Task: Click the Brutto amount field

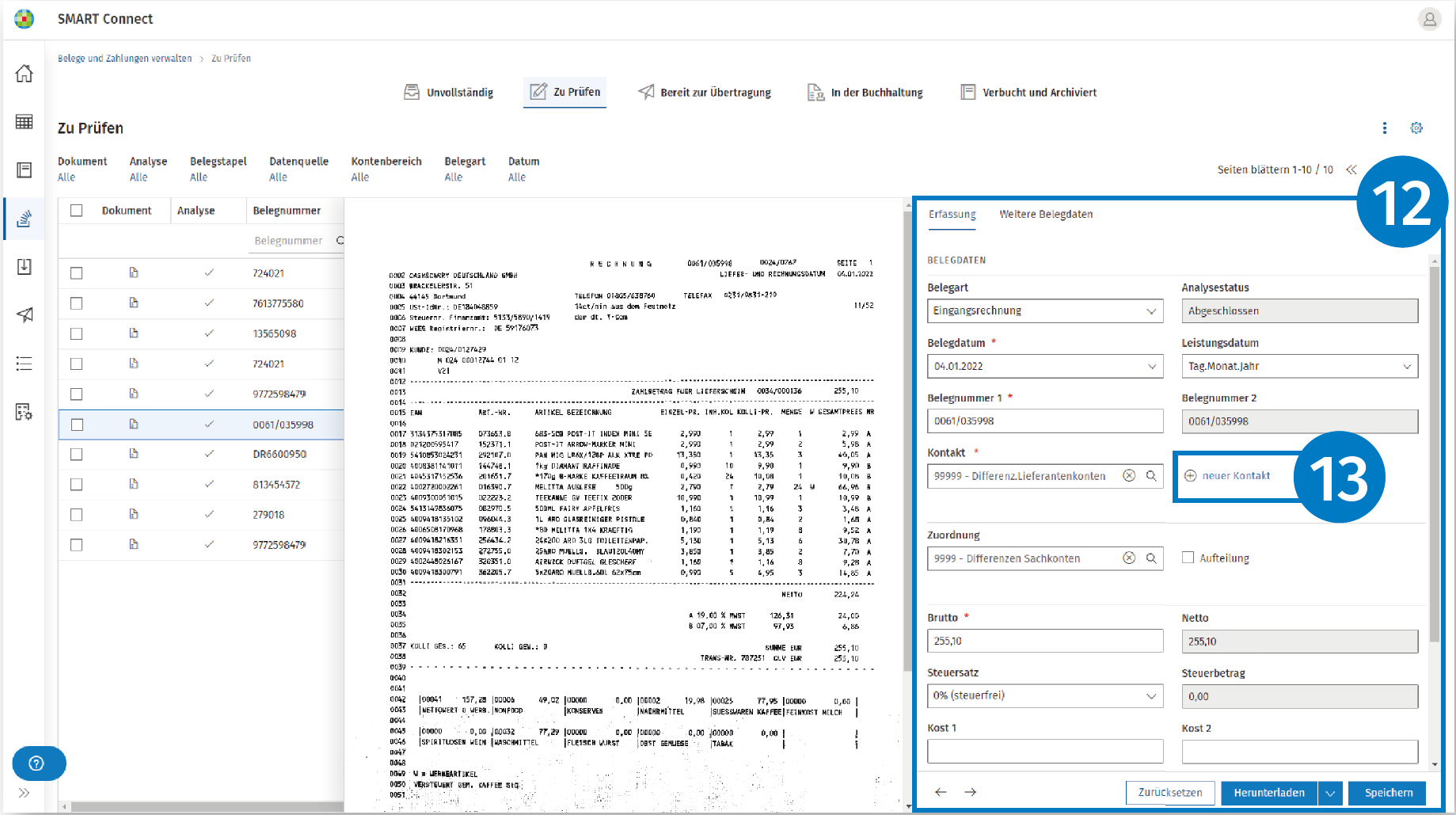Action: pyautogui.click(x=1045, y=641)
